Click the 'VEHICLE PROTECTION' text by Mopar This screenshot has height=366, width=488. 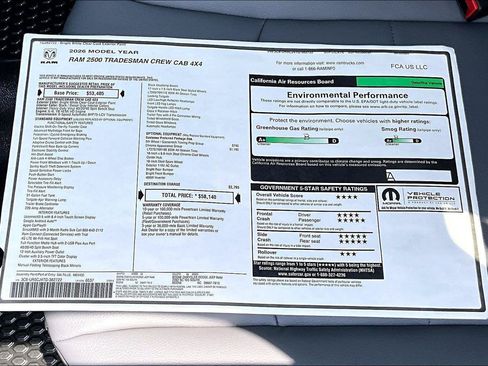coord(430,196)
